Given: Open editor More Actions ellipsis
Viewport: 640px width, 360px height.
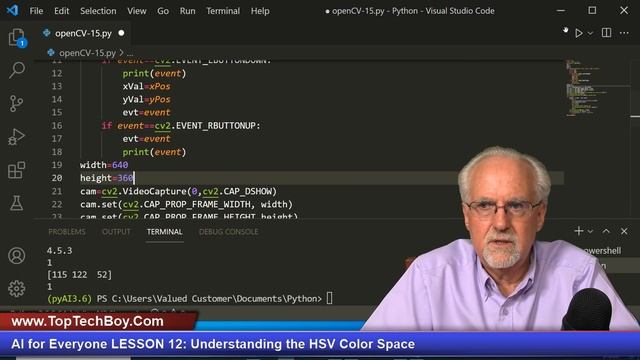Looking at the screenshot, I should click(x=624, y=33).
